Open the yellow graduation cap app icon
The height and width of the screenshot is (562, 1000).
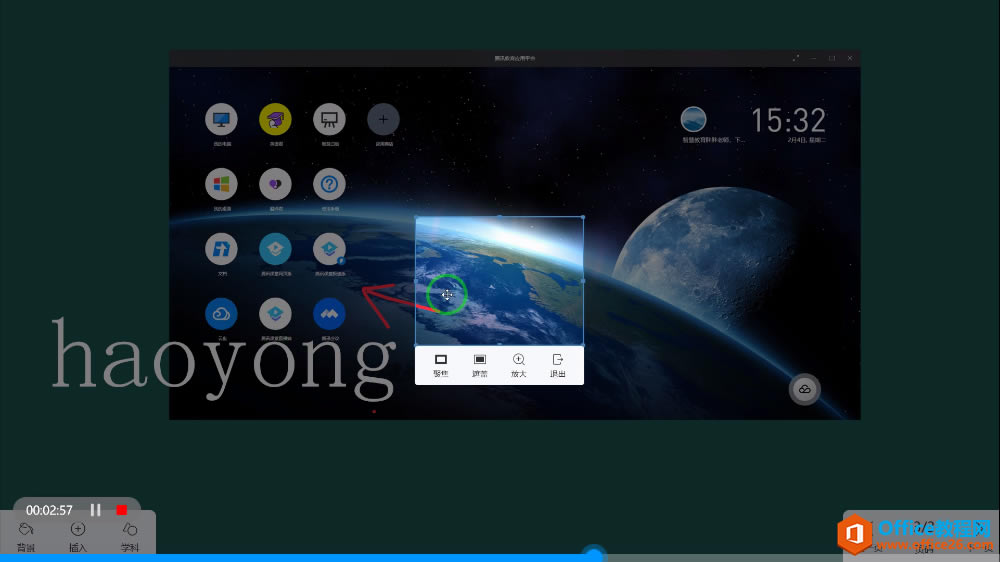pos(276,119)
